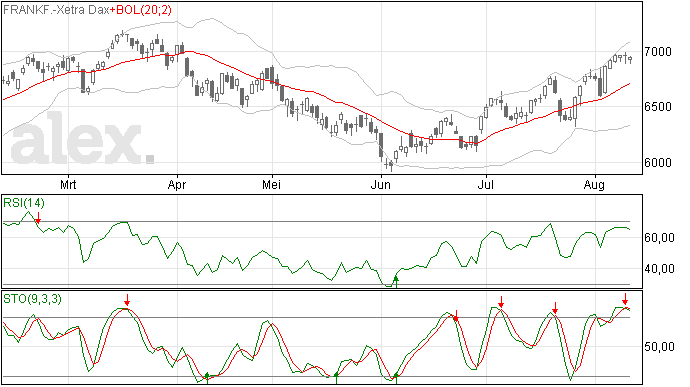Click the 40,00 RSI axis value
690x387 pixels.
pyautogui.click(x=660, y=269)
